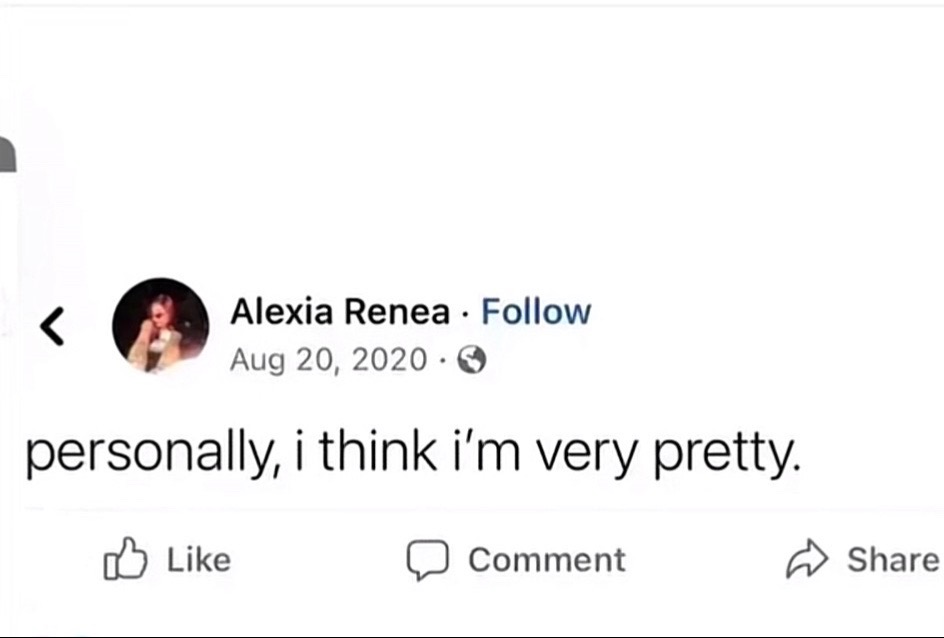Click the surname Renea in the header

point(397,312)
